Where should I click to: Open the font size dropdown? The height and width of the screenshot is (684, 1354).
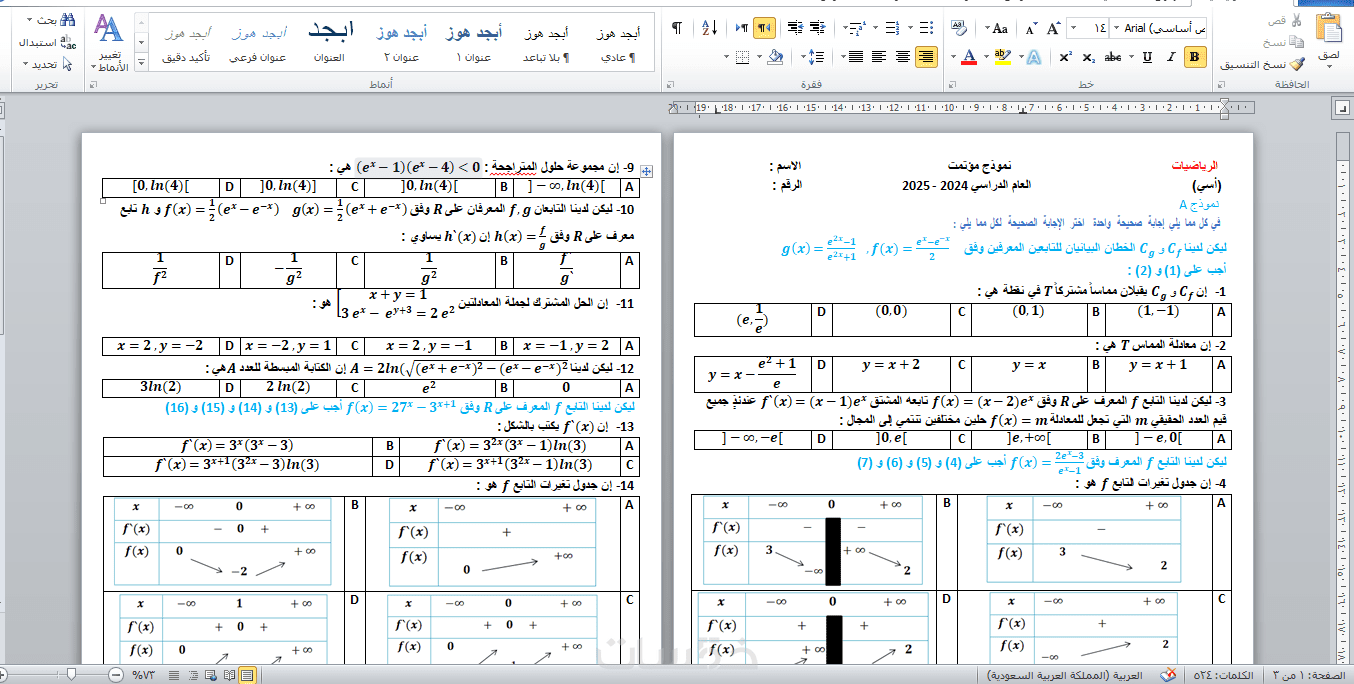click(x=1073, y=28)
